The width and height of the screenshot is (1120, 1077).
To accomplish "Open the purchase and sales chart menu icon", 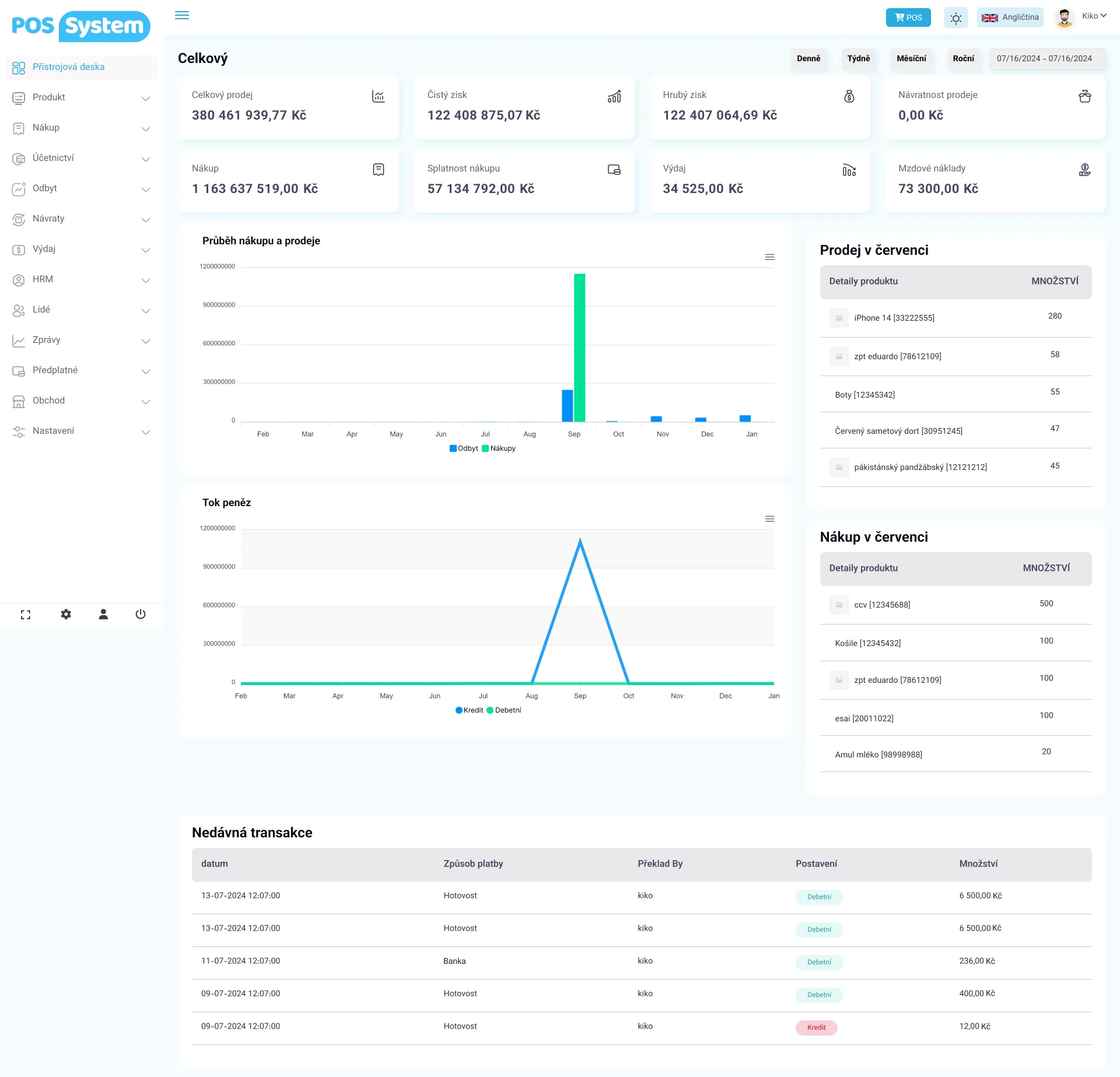I will 769,257.
